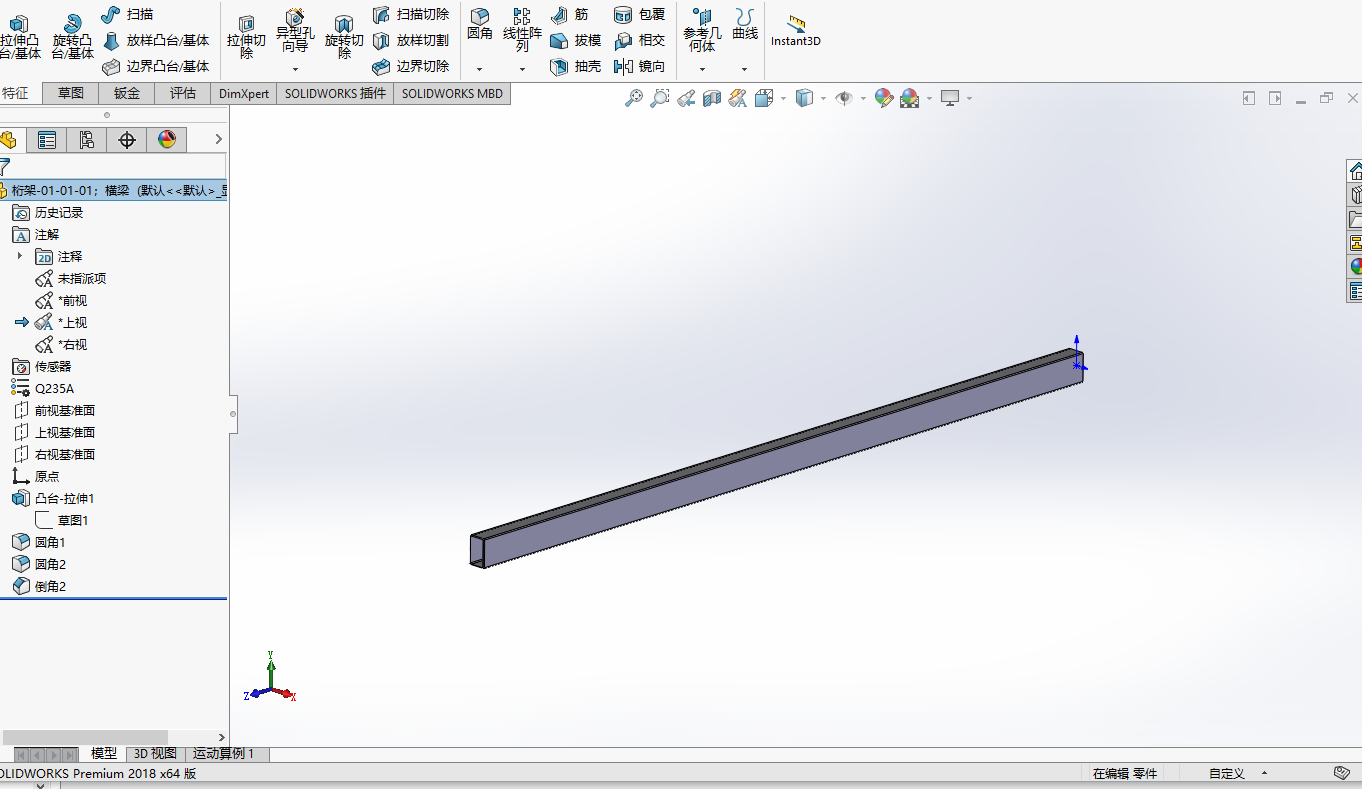
Task: Select the 草图1 sketch in the tree
Action: [62, 520]
